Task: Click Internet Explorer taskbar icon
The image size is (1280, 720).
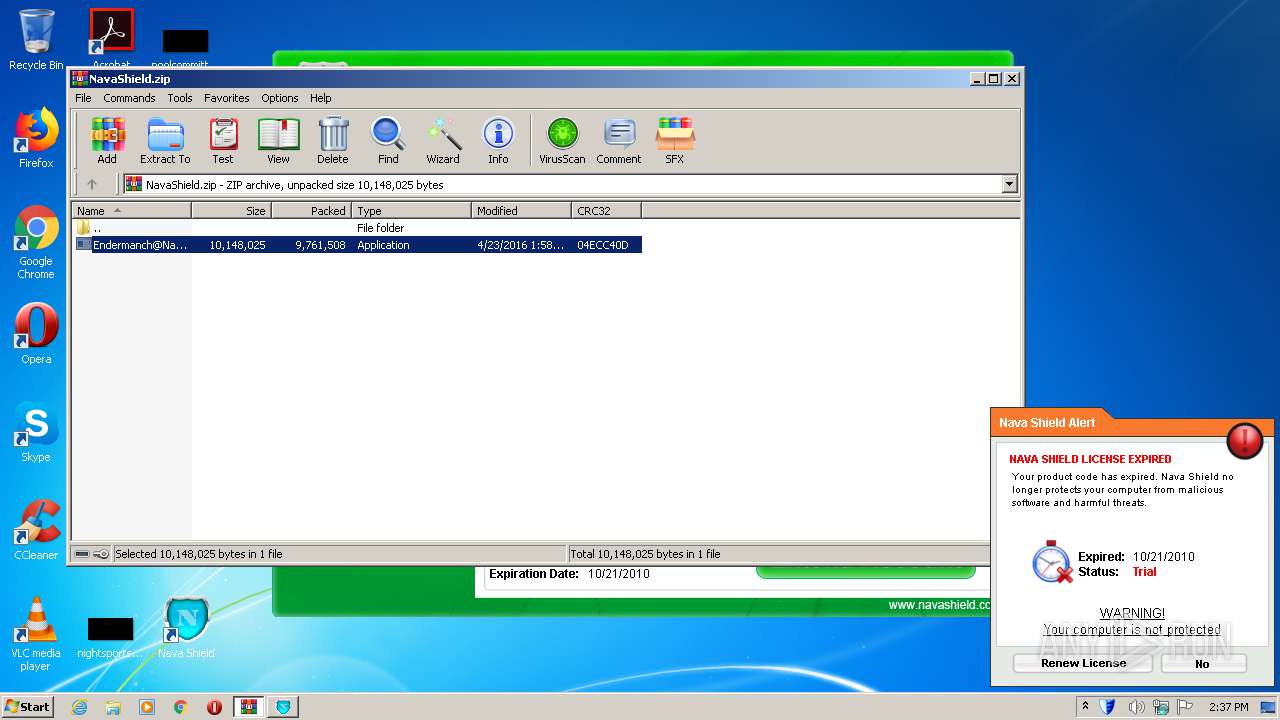Action: coord(79,707)
